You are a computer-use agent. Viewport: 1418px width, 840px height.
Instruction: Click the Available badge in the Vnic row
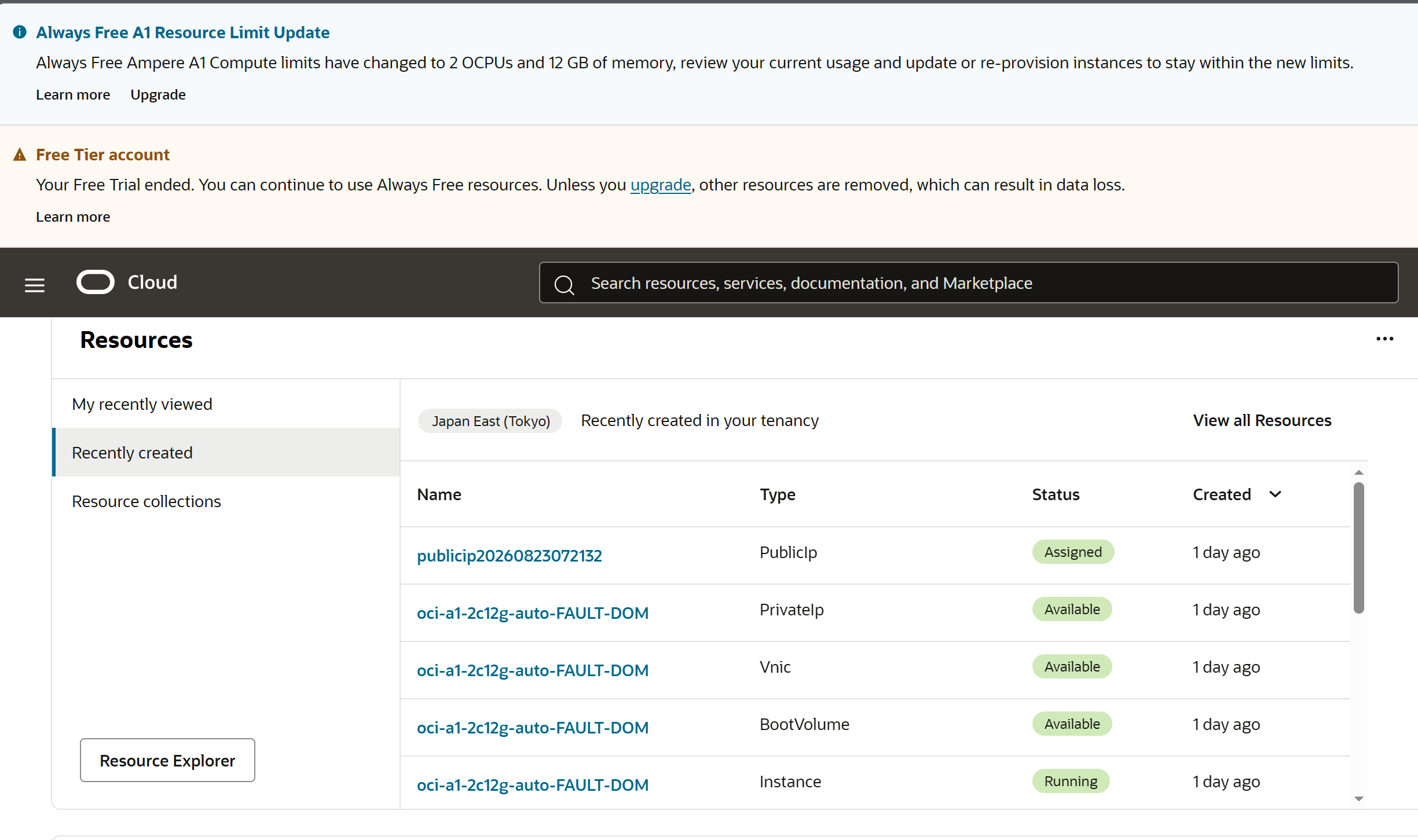pos(1072,666)
